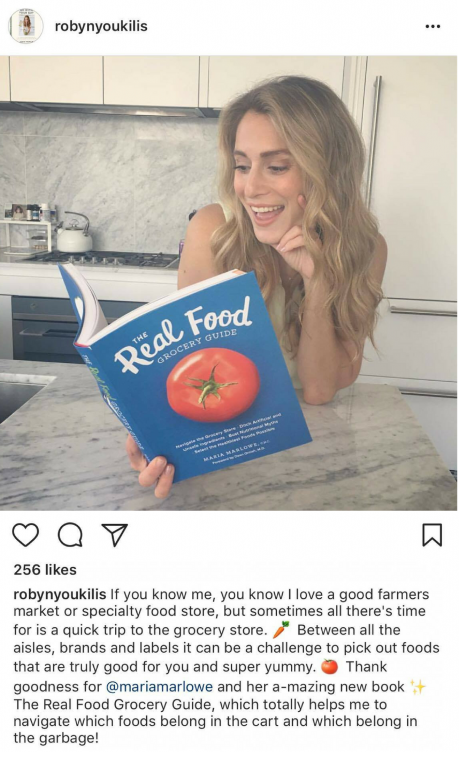Click the sparkles emoji after 'new book'
The image size is (460, 757).
[418, 686]
